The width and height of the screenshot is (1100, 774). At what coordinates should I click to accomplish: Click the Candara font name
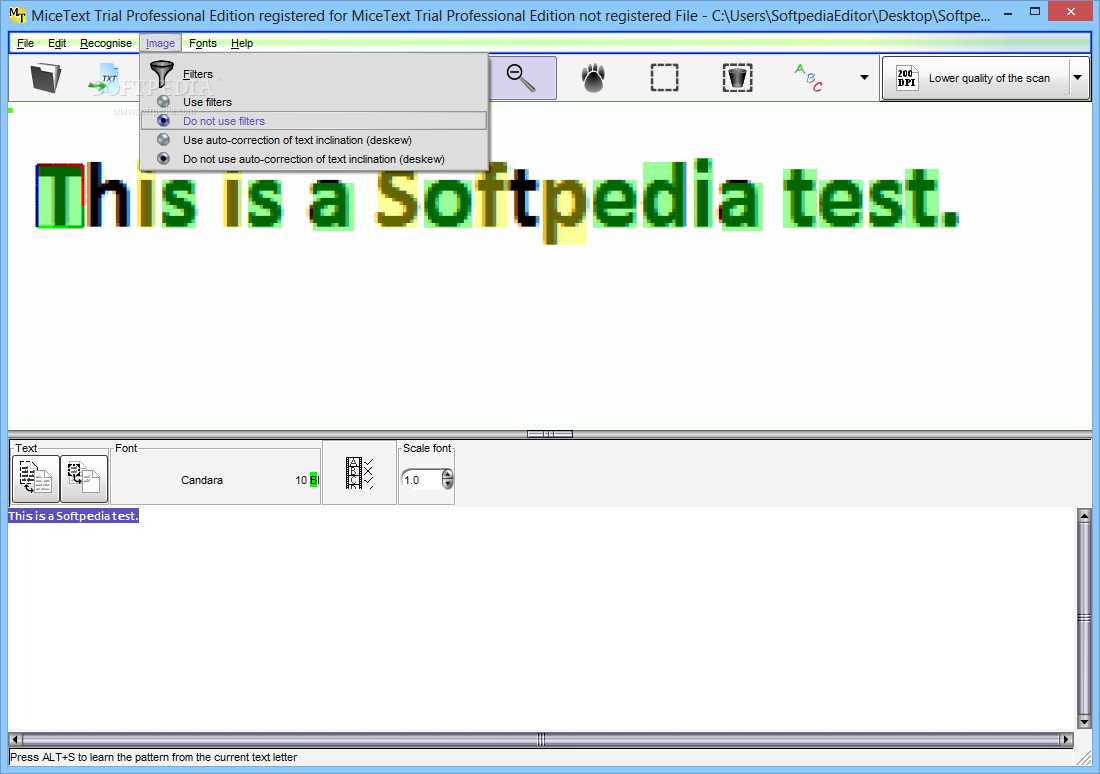[202, 480]
